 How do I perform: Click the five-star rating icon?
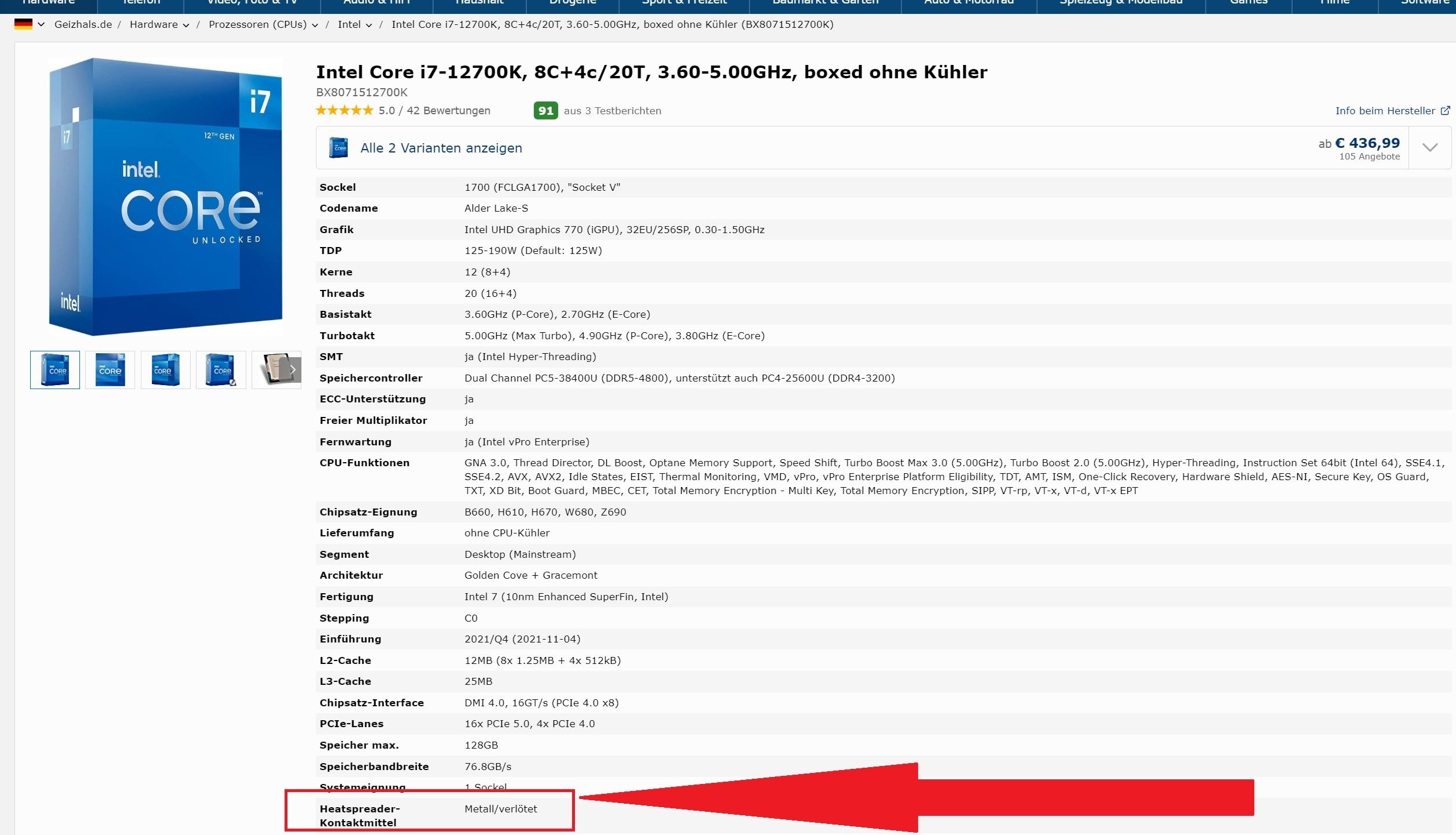tap(344, 110)
